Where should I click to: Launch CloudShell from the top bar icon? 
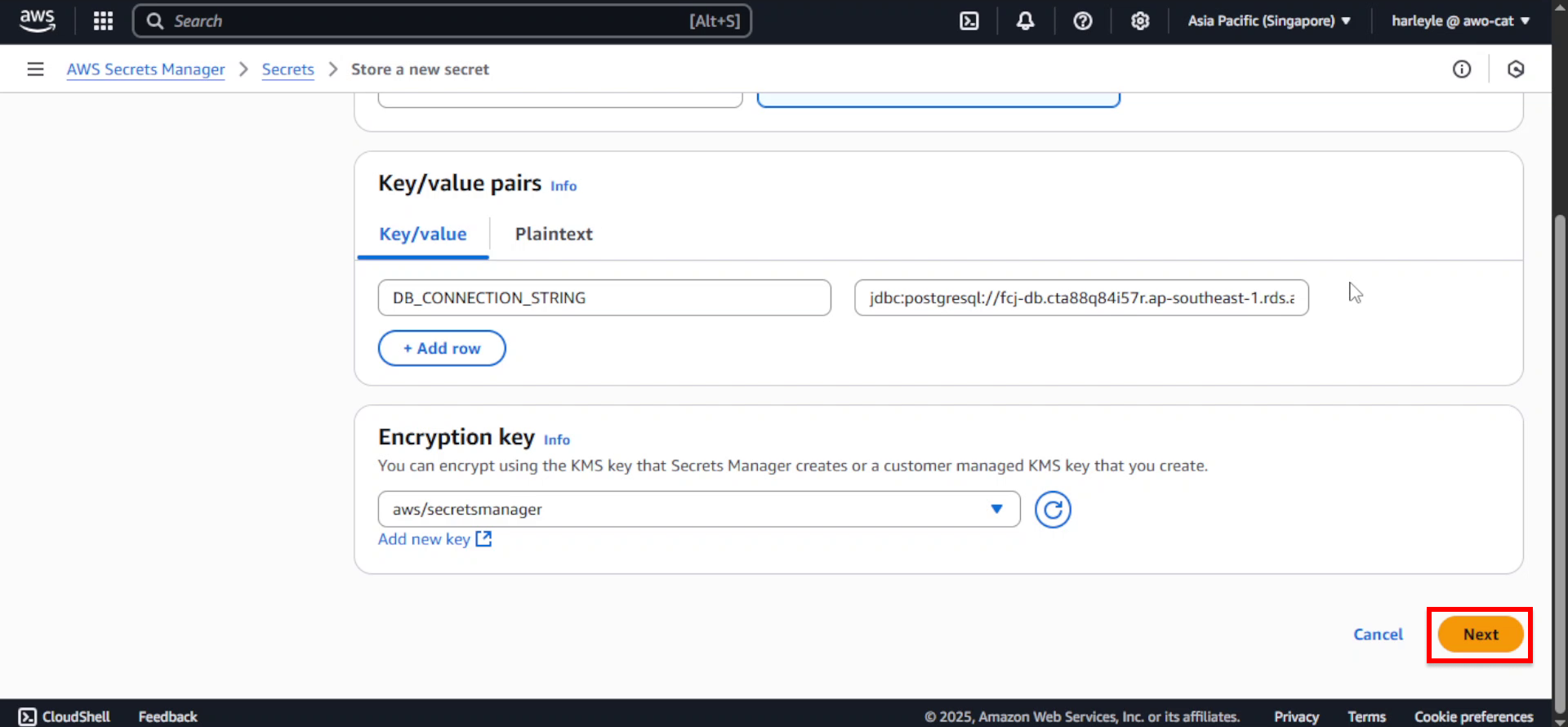coord(969,20)
